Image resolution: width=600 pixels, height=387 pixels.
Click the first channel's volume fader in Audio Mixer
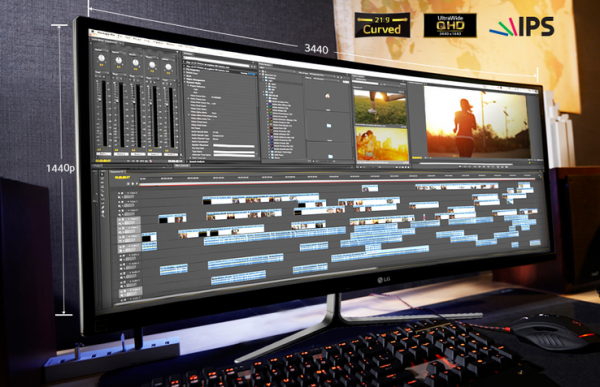tap(99, 100)
